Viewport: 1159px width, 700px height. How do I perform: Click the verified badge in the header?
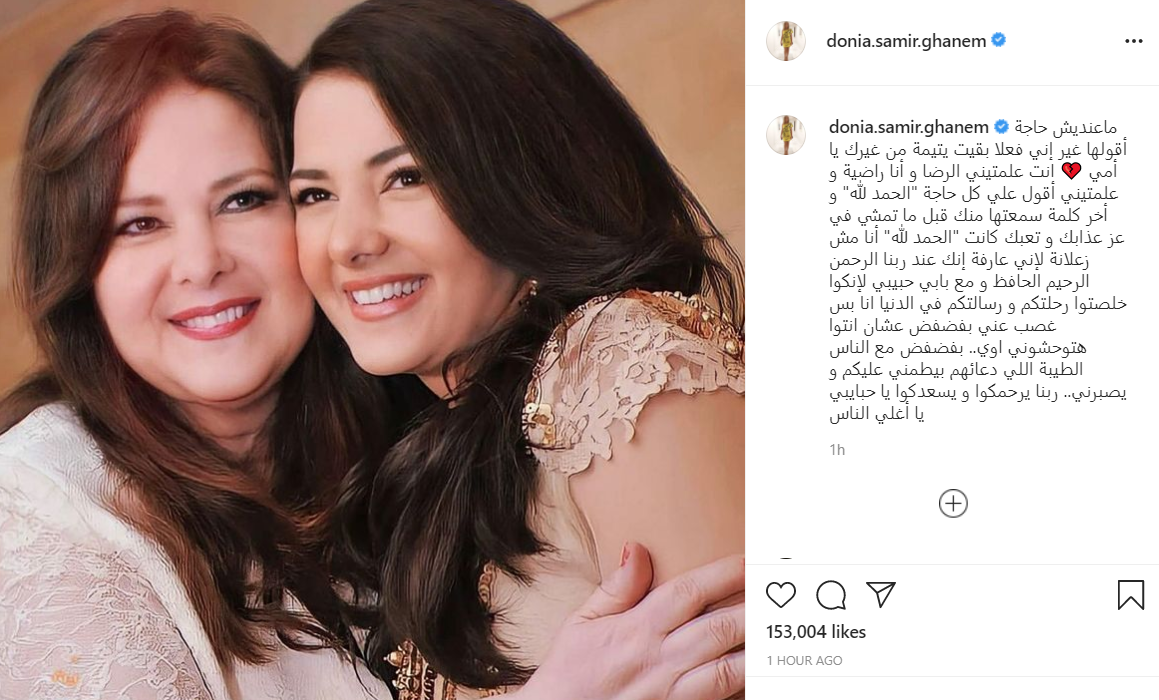998,40
